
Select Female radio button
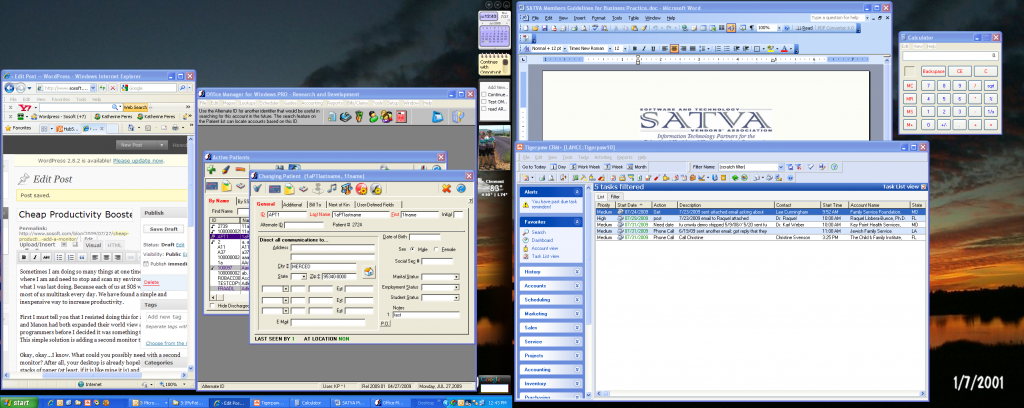click(436, 249)
